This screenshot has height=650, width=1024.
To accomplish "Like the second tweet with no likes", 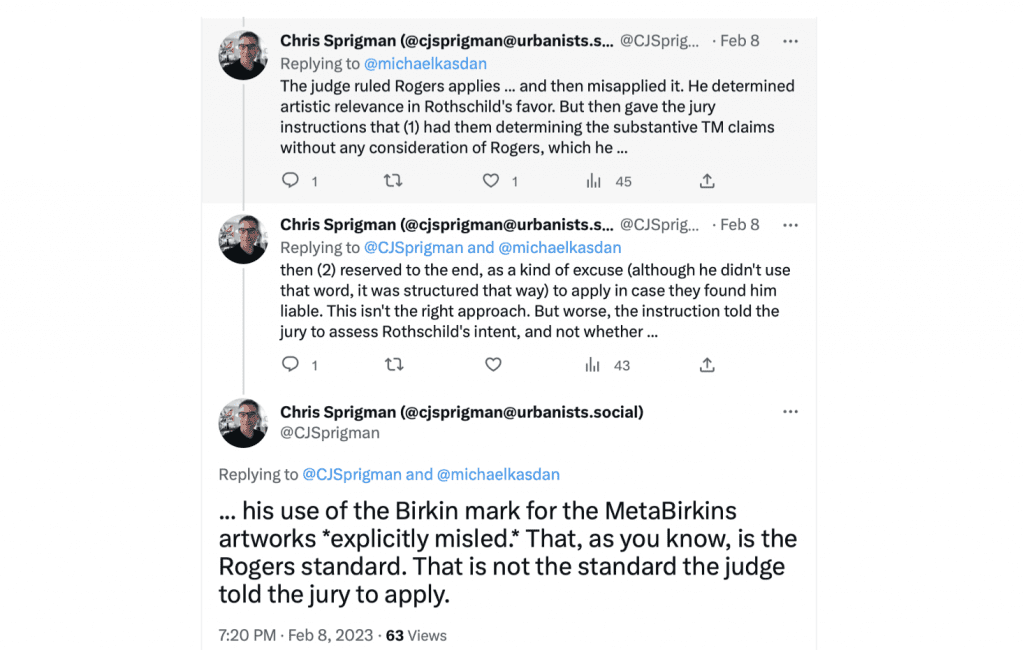I will [x=493, y=365].
